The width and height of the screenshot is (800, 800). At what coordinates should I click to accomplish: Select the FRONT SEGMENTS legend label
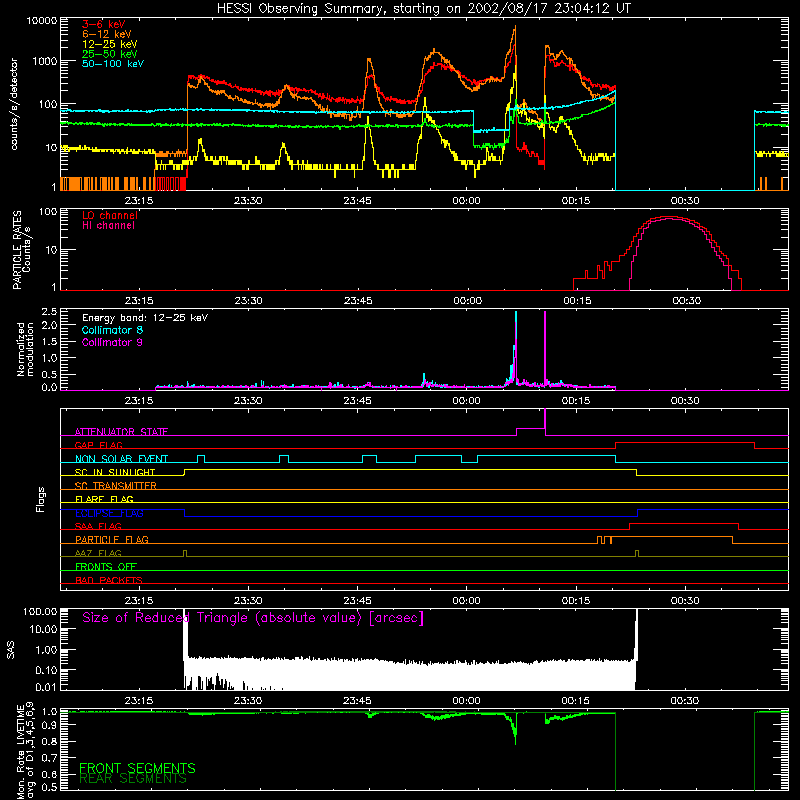point(137,768)
